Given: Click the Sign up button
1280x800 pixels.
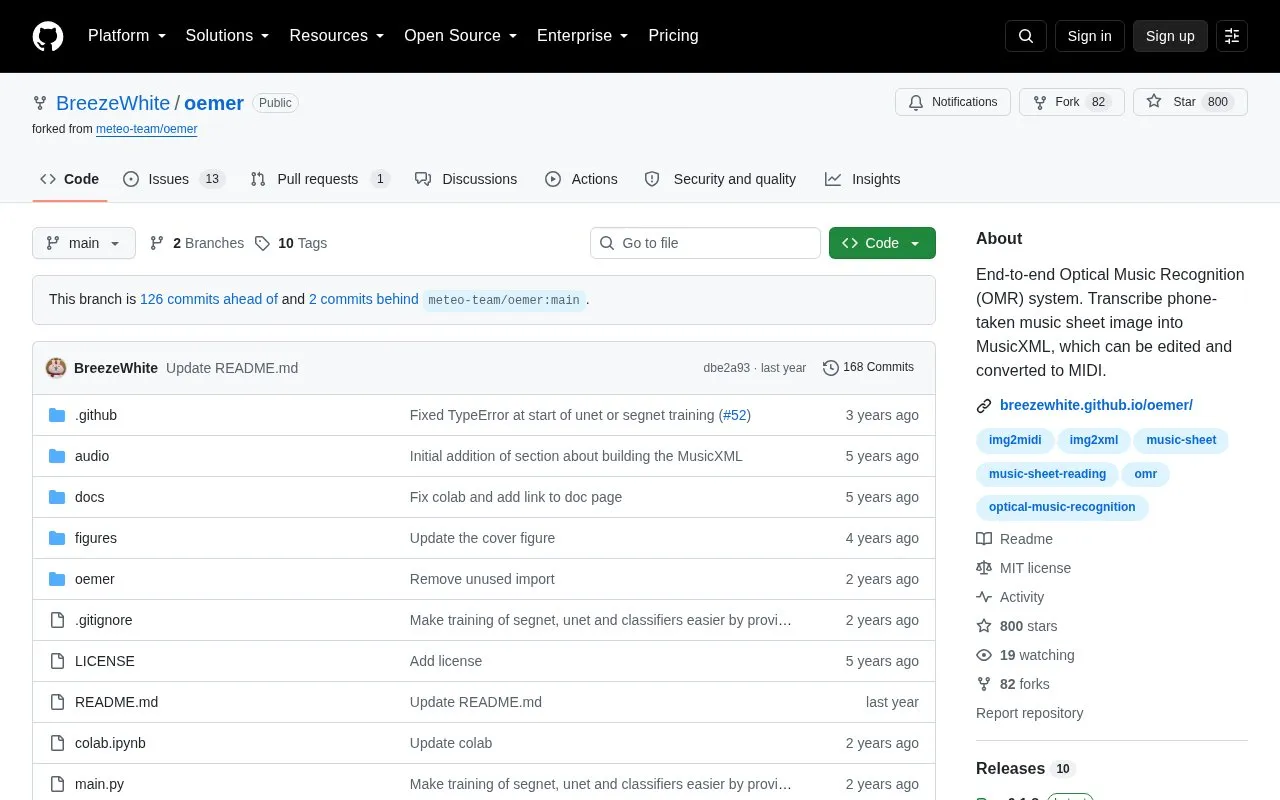Looking at the screenshot, I should point(1170,36).
